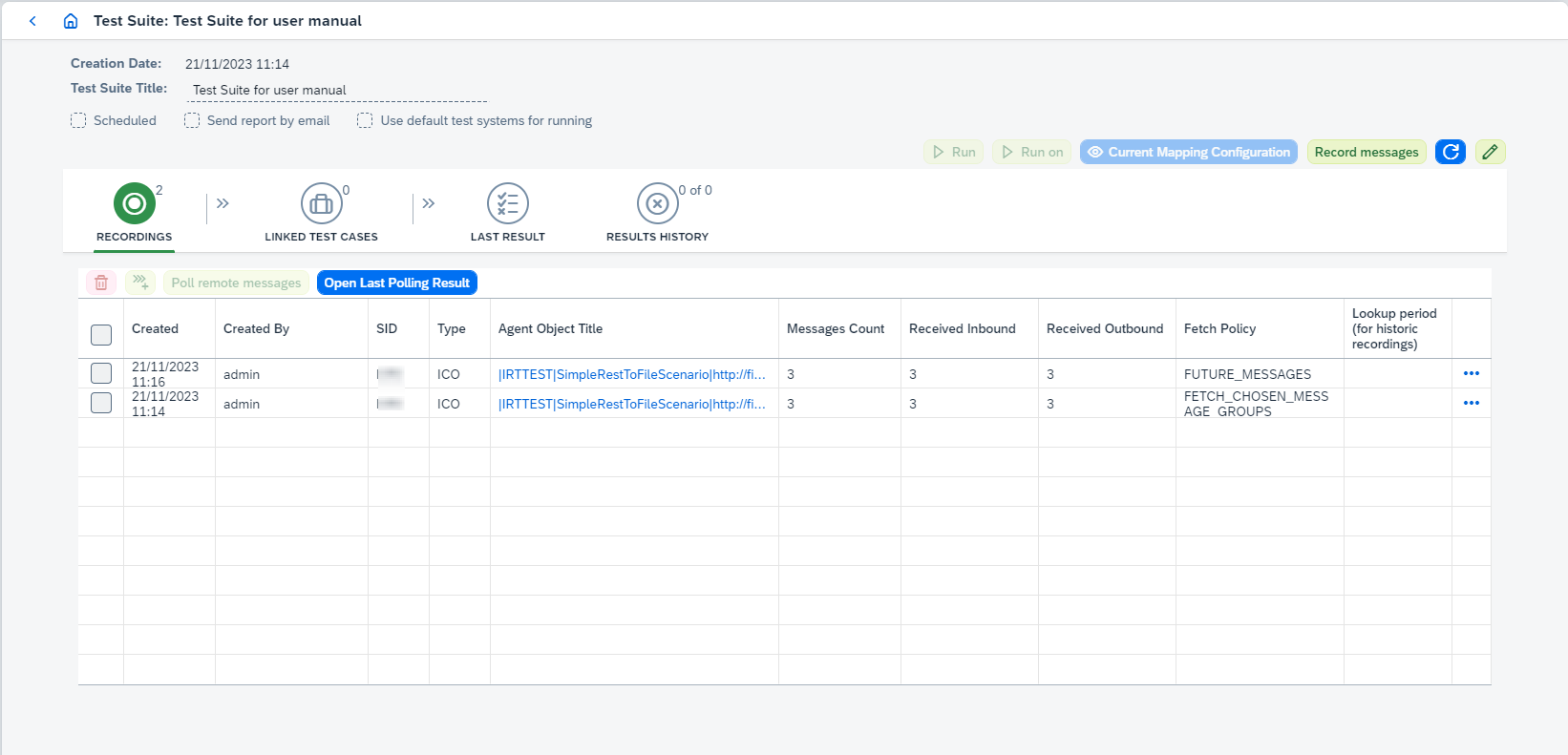Click Open Last Polling Result
Screen dimensions: 1568x755
[397, 283]
